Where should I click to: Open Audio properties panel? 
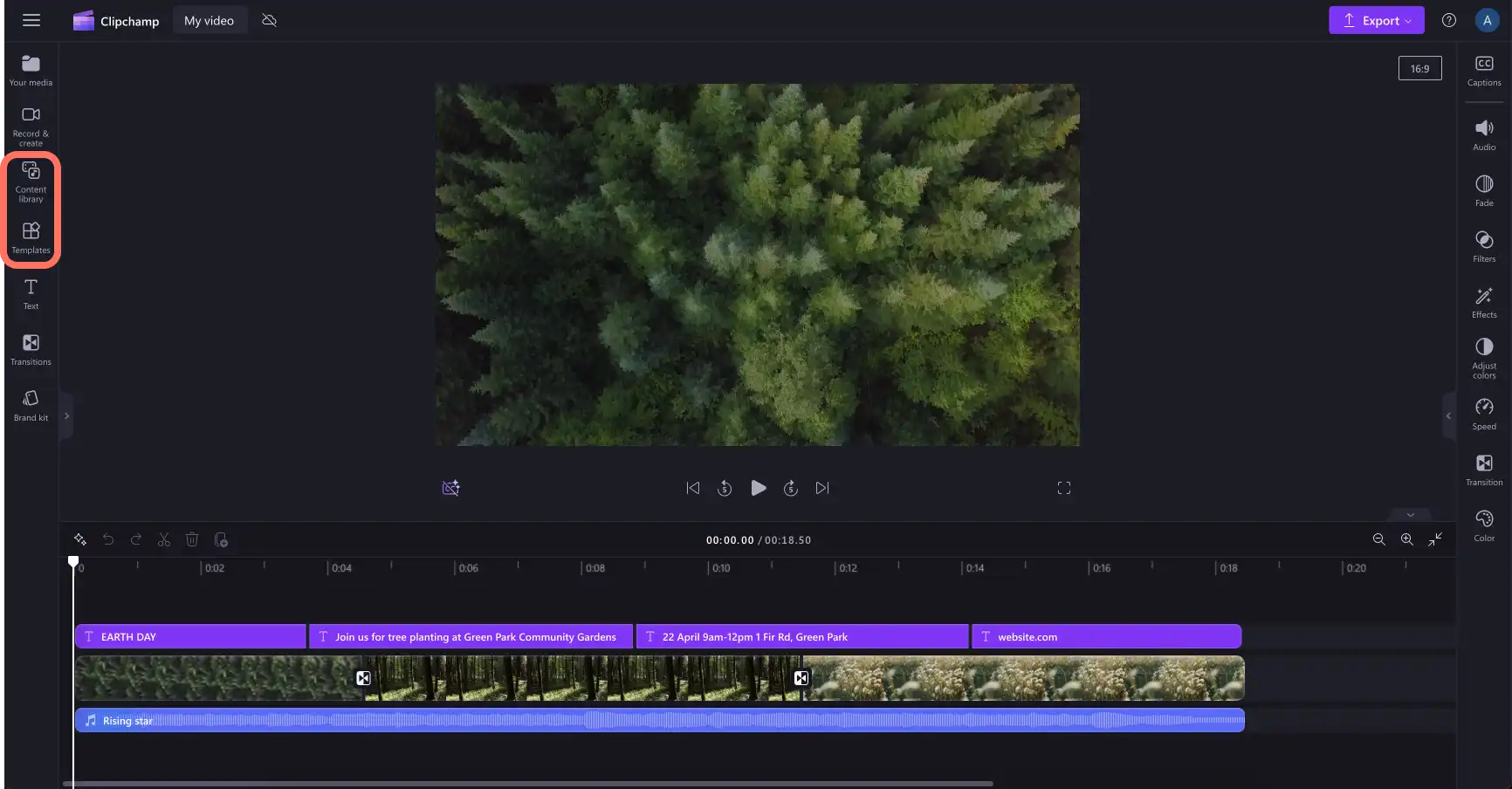(x=1484, y=135)
